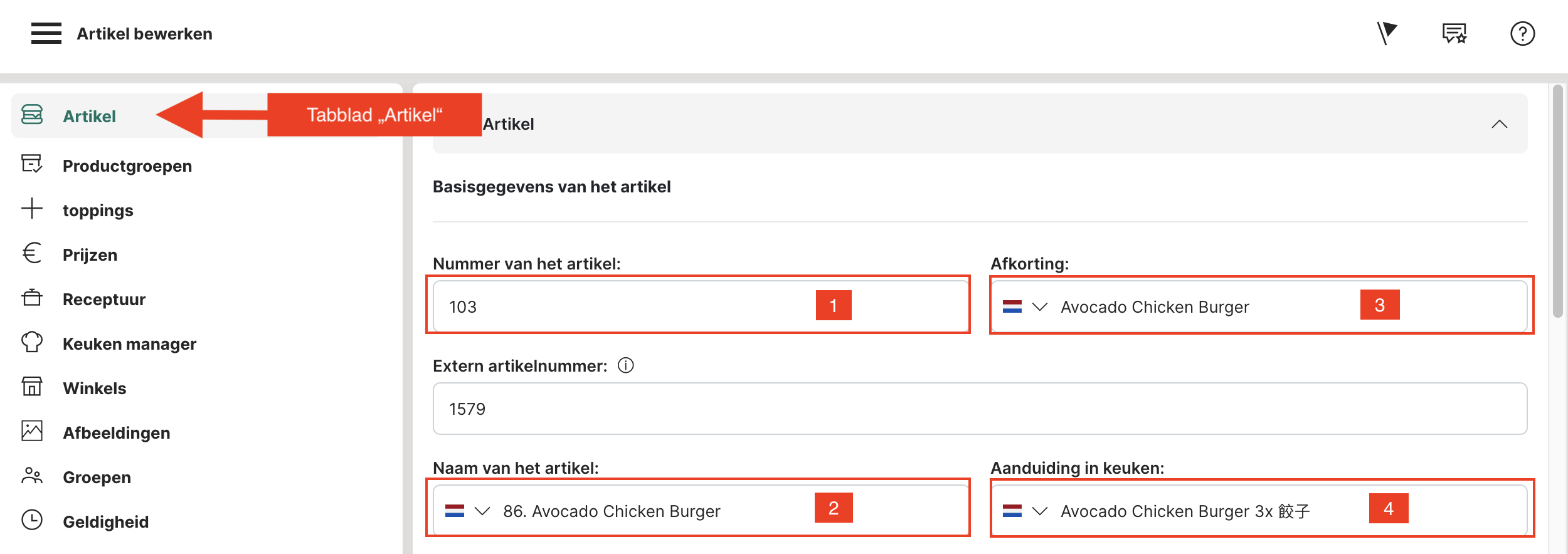Click the Geldigheid clock icon
Viewport: 1568px width, 554px height.
pyautogui.click(x=32, y=520)
